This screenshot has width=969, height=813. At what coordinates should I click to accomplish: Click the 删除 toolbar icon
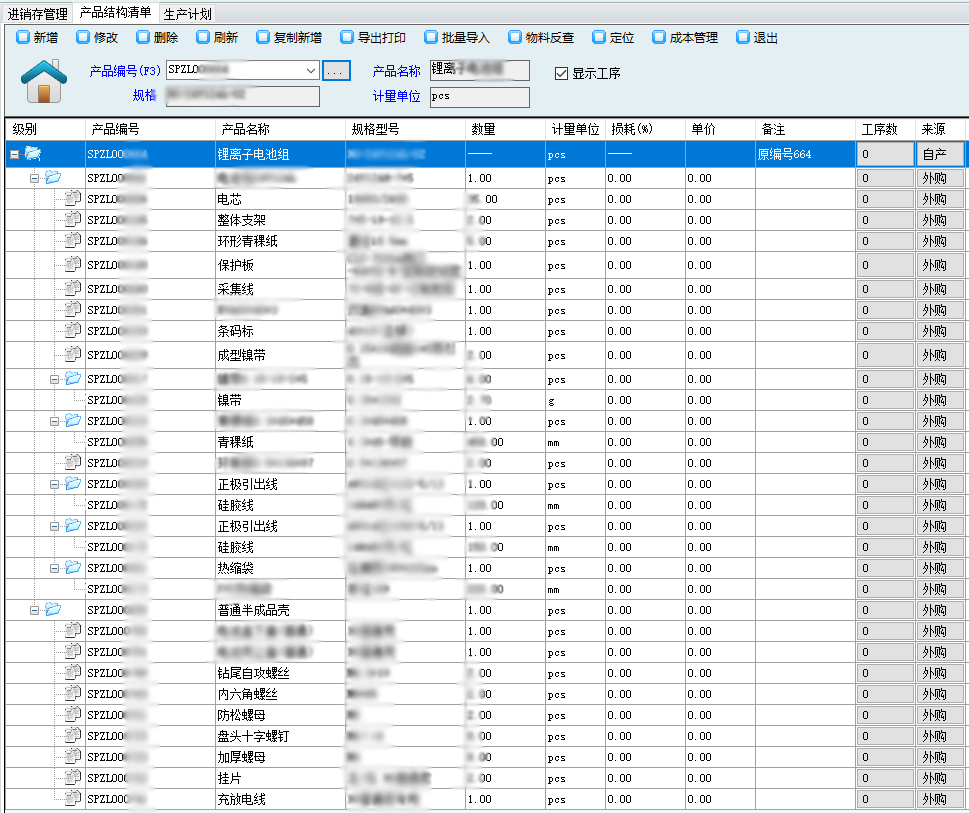click(x=143, y=38)
